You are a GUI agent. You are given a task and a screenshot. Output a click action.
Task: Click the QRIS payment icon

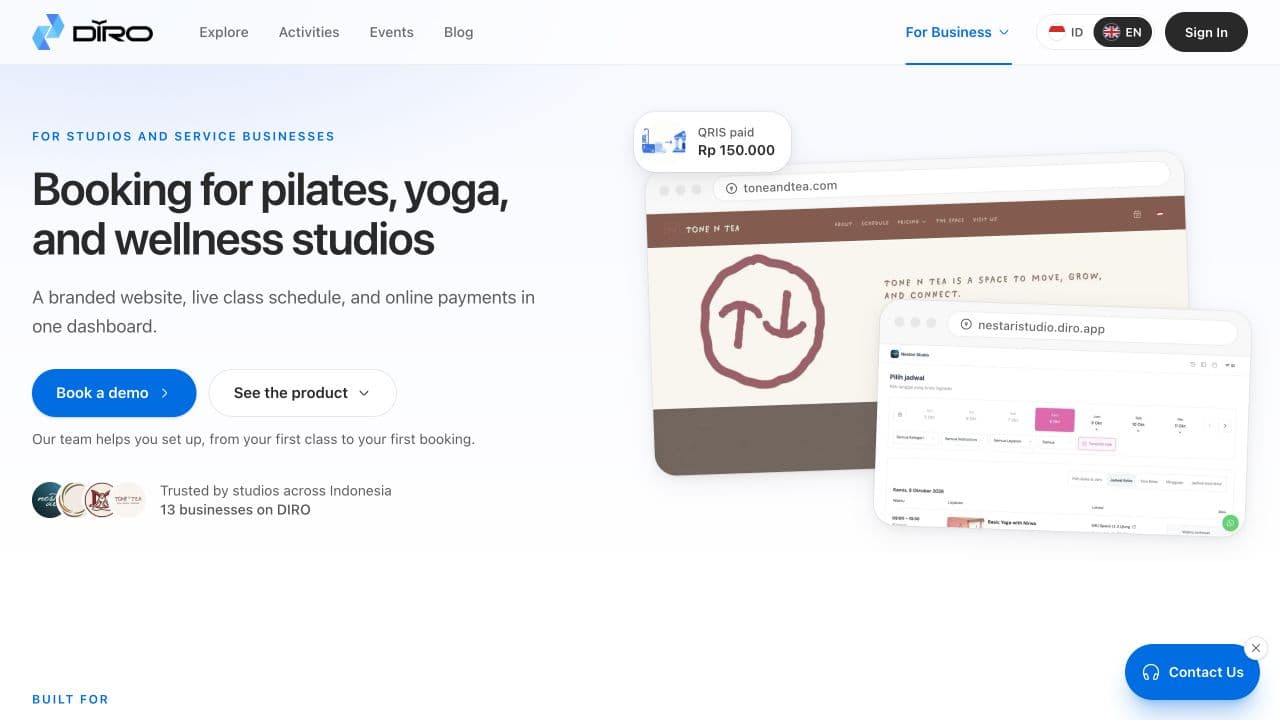pyautogui.click(x=664, y=141)
